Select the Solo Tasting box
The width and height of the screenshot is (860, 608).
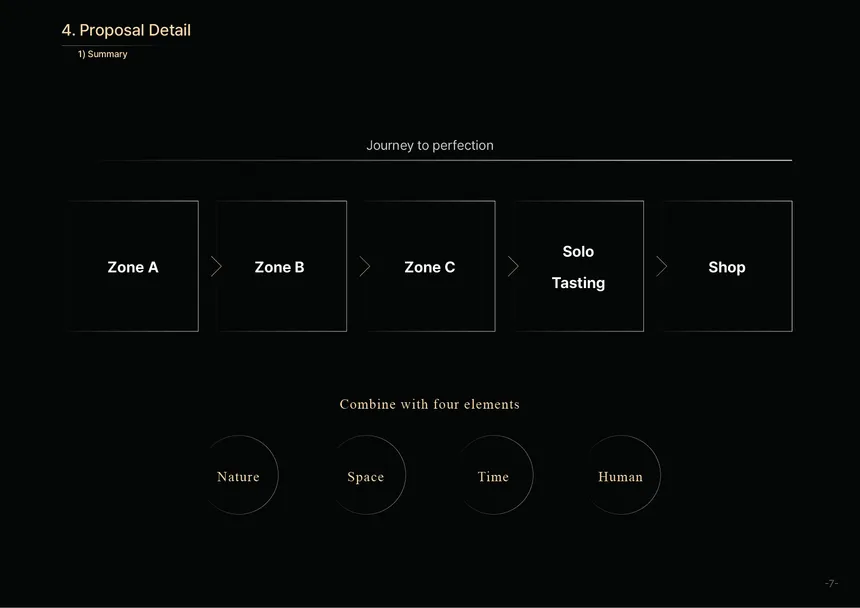tap(579, 266)
